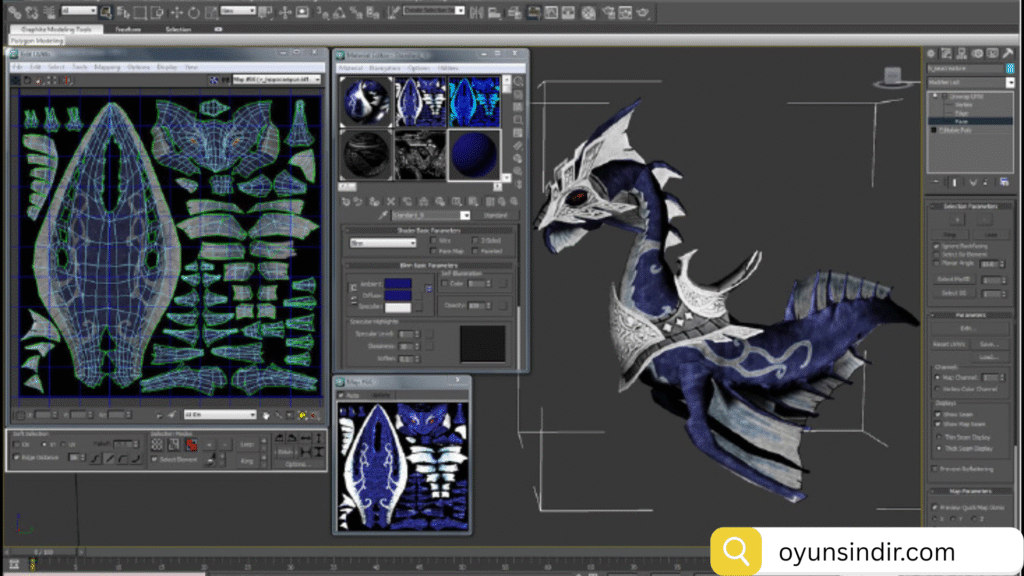Screen dimensions: 1024x576
Task: Click the blue Diffuse color swatch
Action: (397, 296)
